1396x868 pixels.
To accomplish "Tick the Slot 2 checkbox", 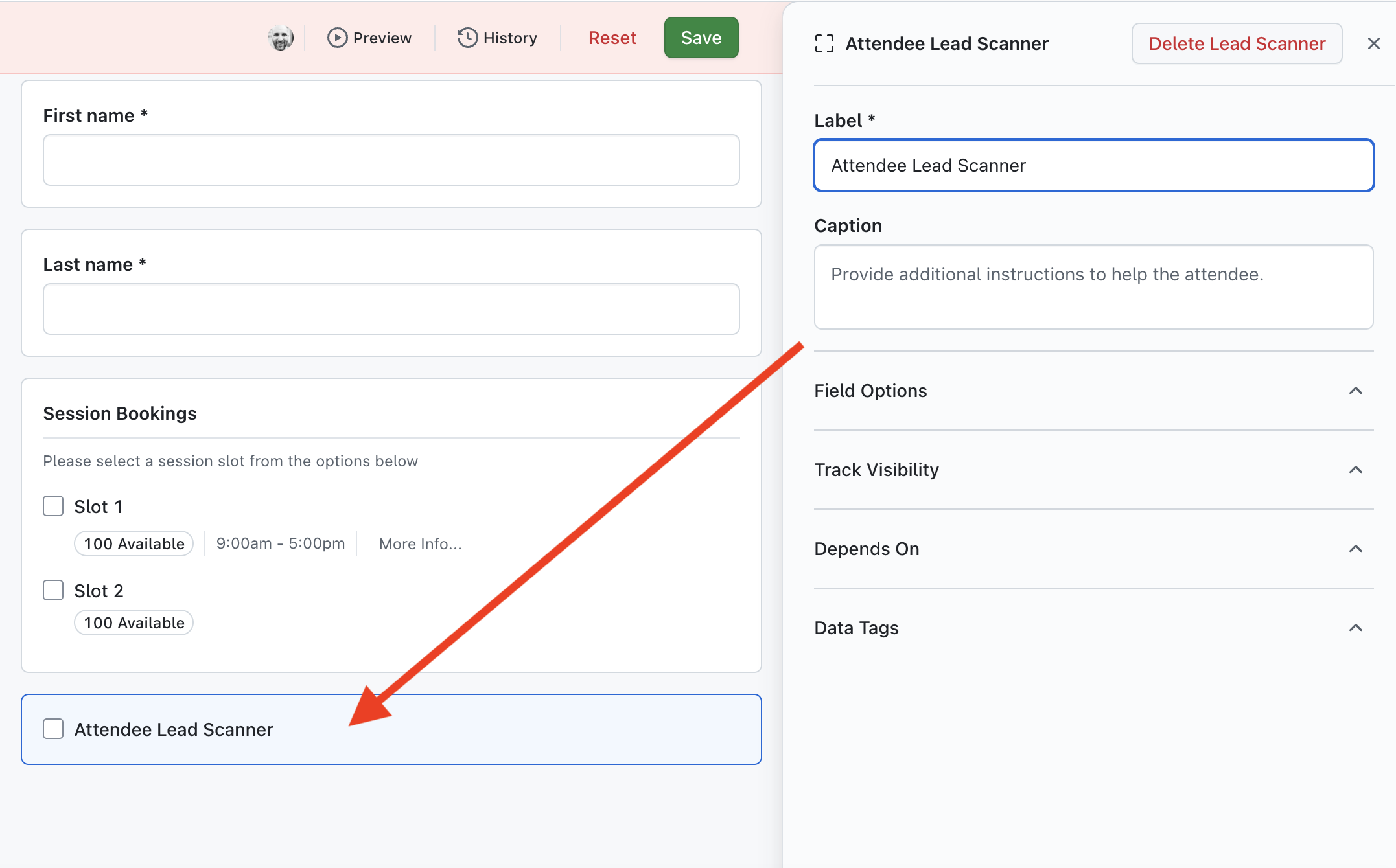I will [53, 590].
